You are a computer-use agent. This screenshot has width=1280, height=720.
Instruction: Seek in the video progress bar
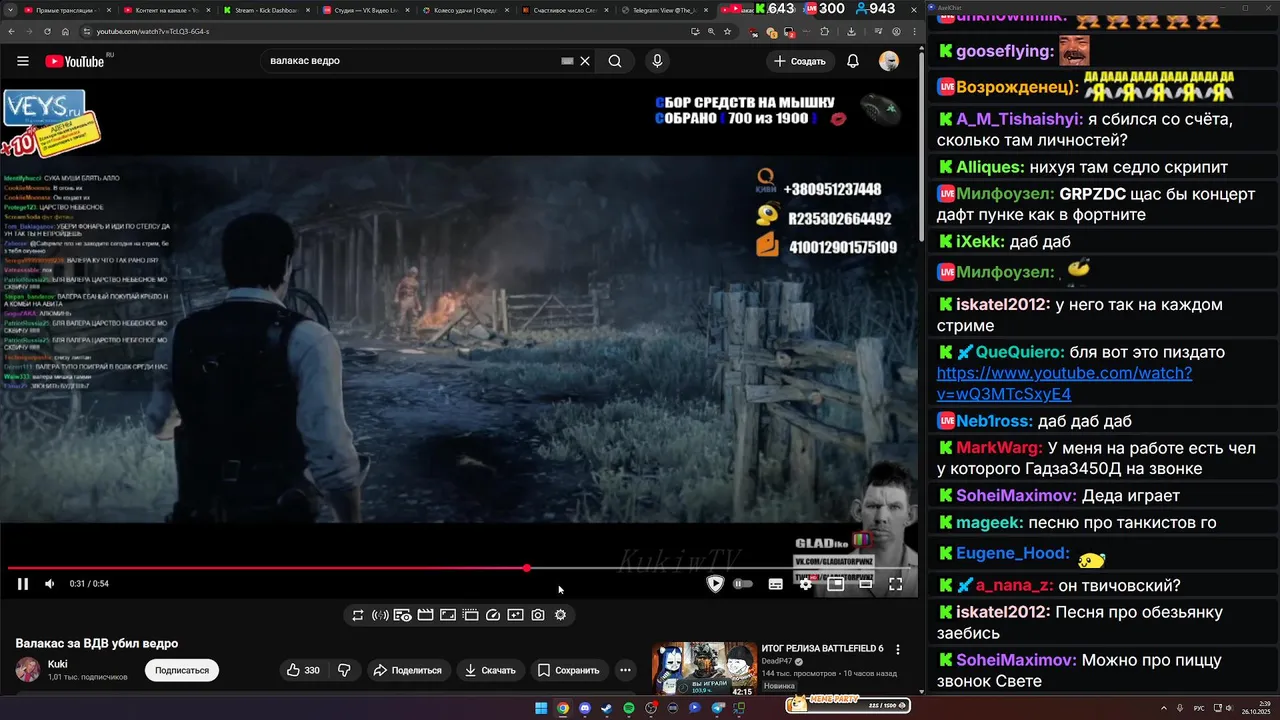coord(458,568)
